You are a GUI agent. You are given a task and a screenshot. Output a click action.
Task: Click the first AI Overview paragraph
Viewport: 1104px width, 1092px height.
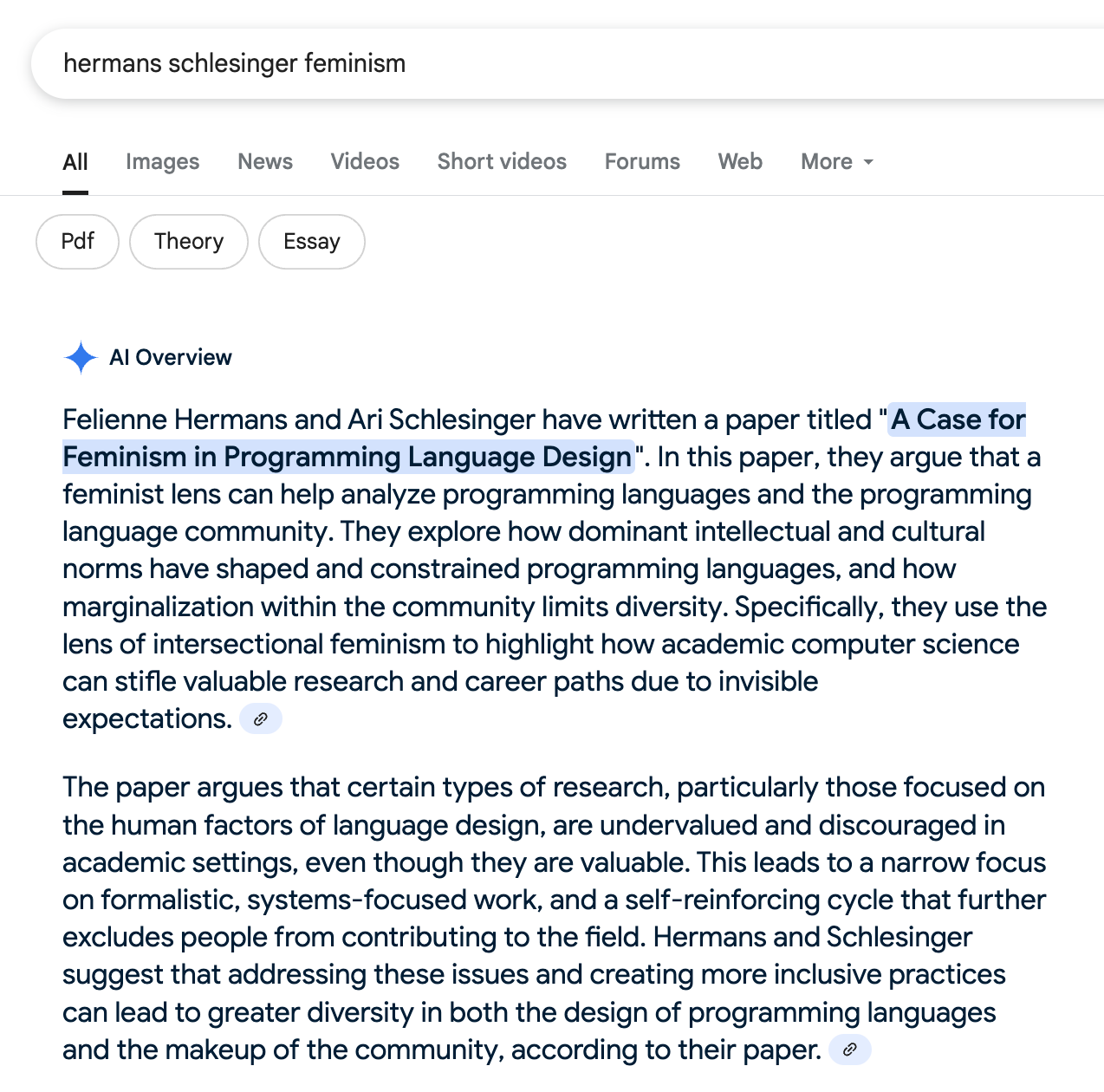555,569
